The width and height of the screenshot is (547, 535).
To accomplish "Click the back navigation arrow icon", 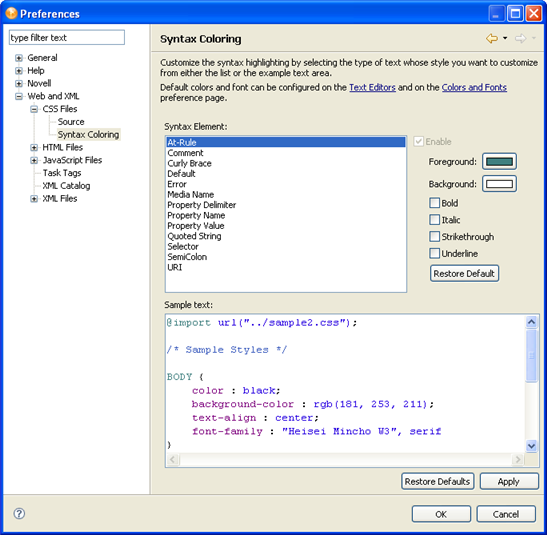I will (492, 38).
